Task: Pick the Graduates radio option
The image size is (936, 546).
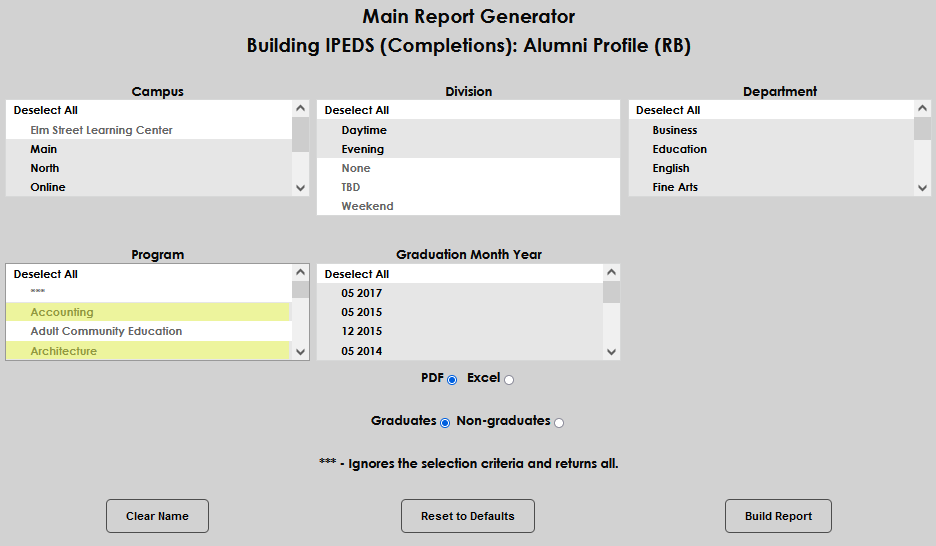Action: 445,423
